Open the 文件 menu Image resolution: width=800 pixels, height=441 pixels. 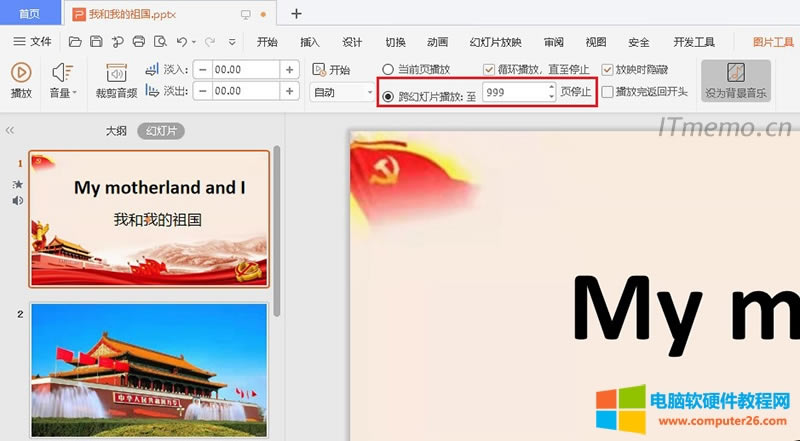point(32,42)
